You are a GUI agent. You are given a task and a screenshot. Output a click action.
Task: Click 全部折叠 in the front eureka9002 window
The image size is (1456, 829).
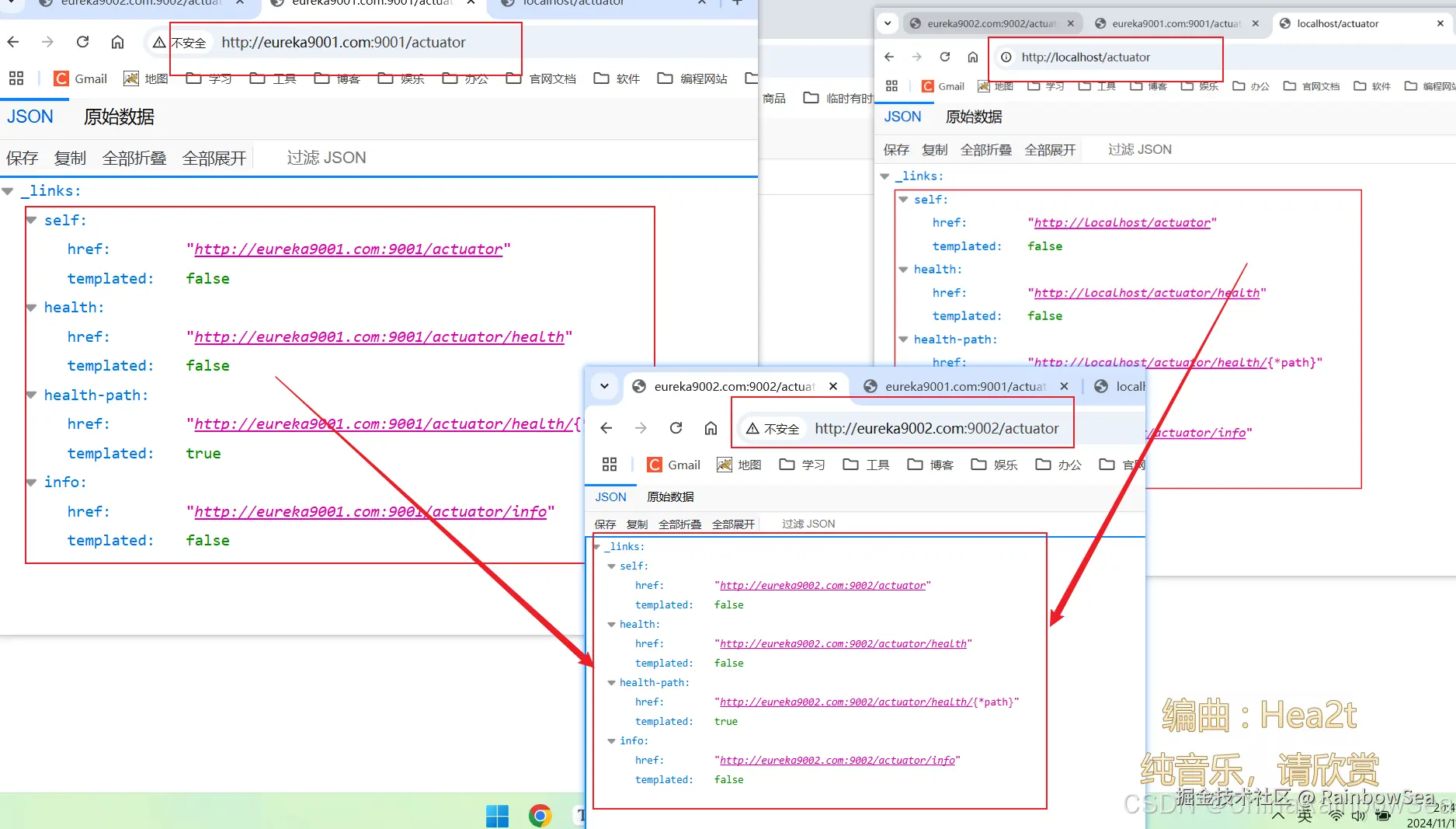click(x=679, y=524)
